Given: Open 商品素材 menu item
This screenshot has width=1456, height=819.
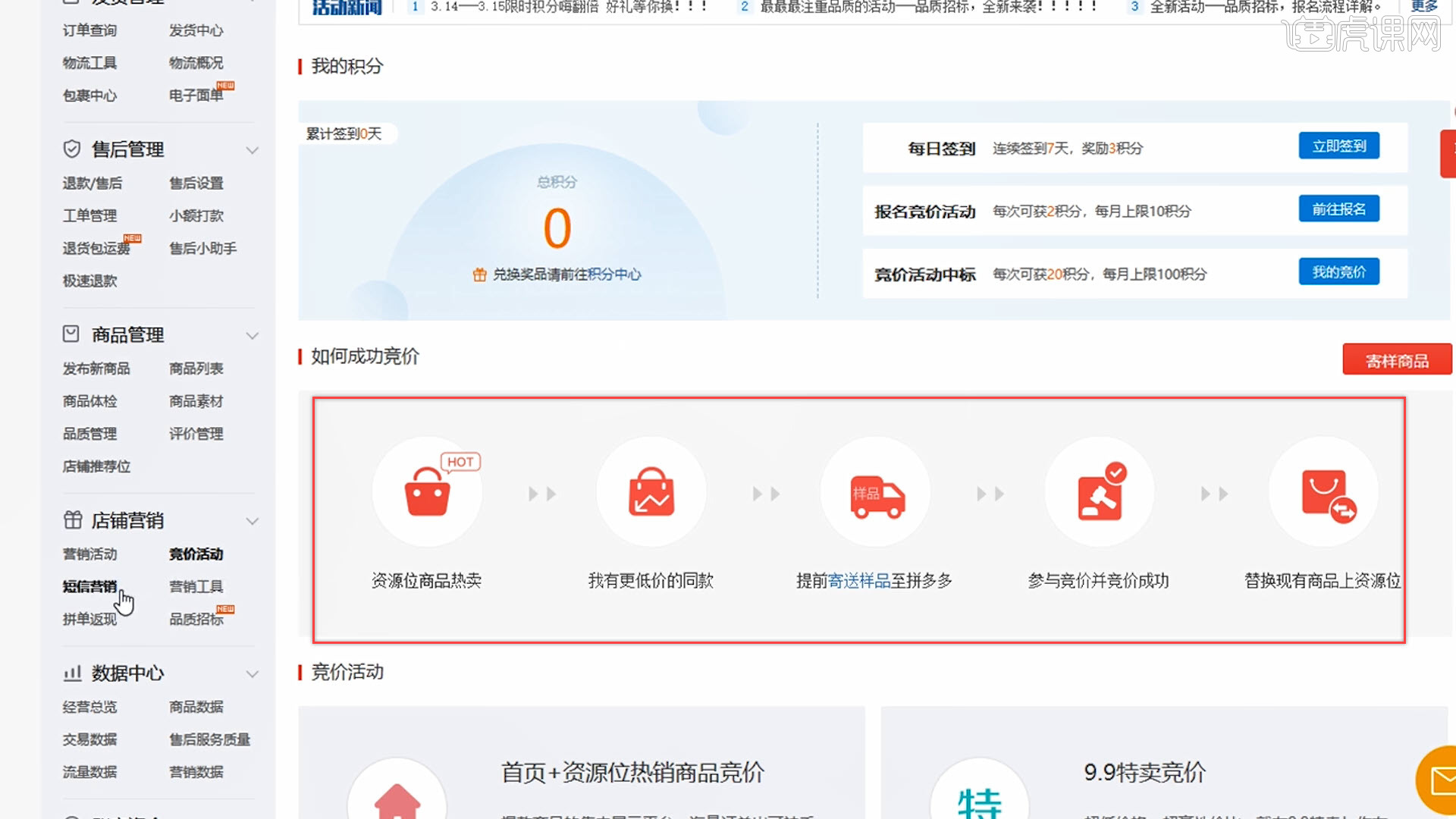Looking at the screenshot, I should tap(196, 401).
